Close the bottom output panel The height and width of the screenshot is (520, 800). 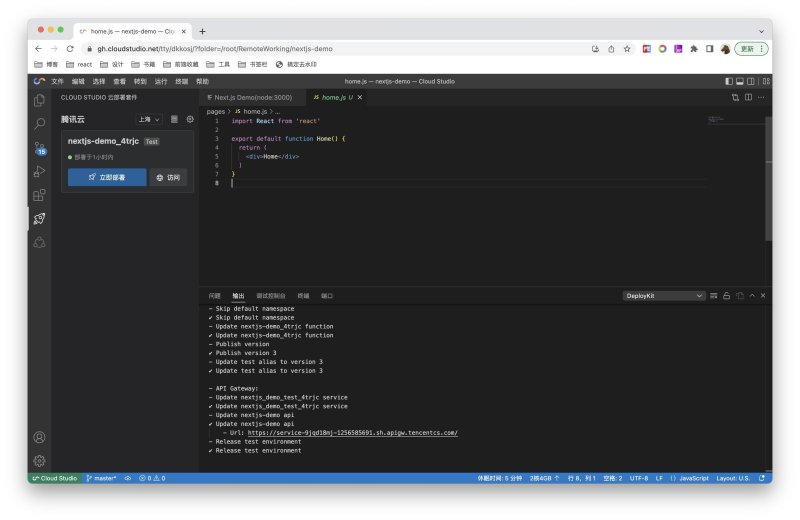(763, 295)
